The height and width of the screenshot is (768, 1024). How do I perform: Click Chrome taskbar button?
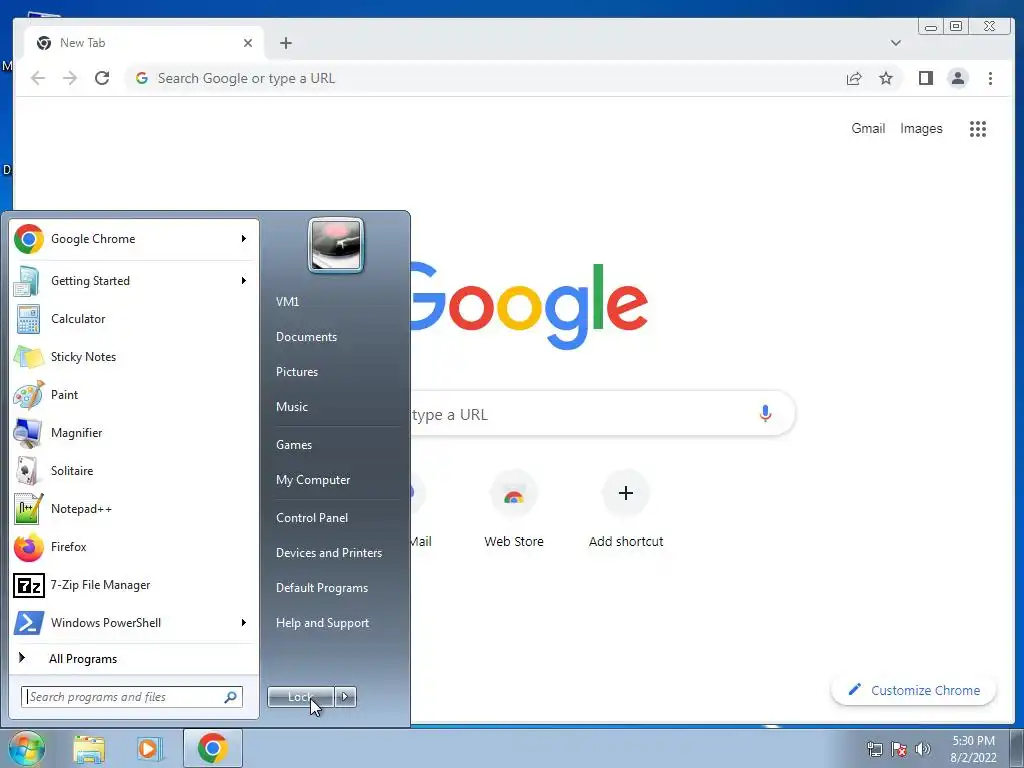click(213, 748)
